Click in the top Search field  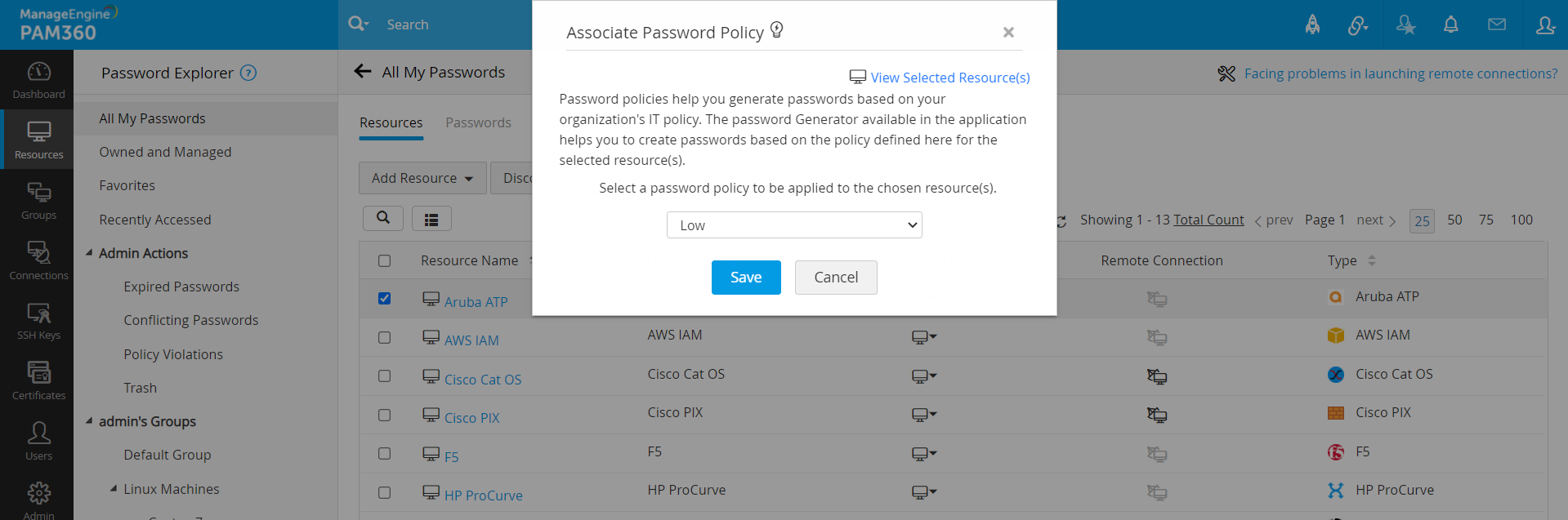click(449, 24)
